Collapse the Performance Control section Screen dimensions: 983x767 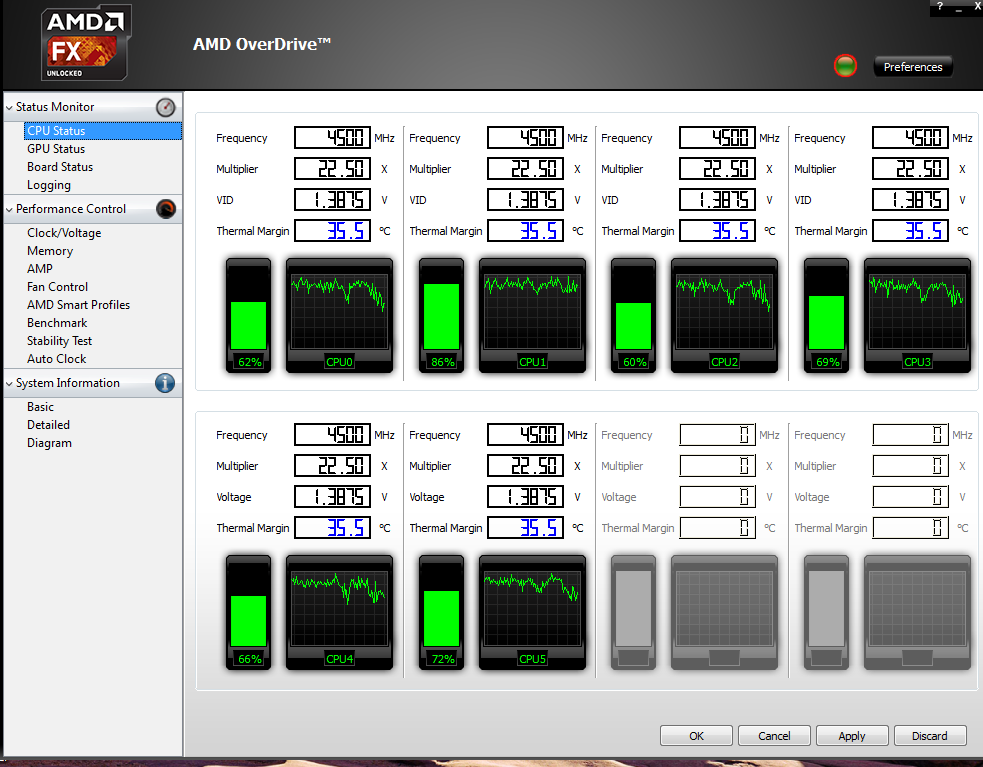click(10, 209)
